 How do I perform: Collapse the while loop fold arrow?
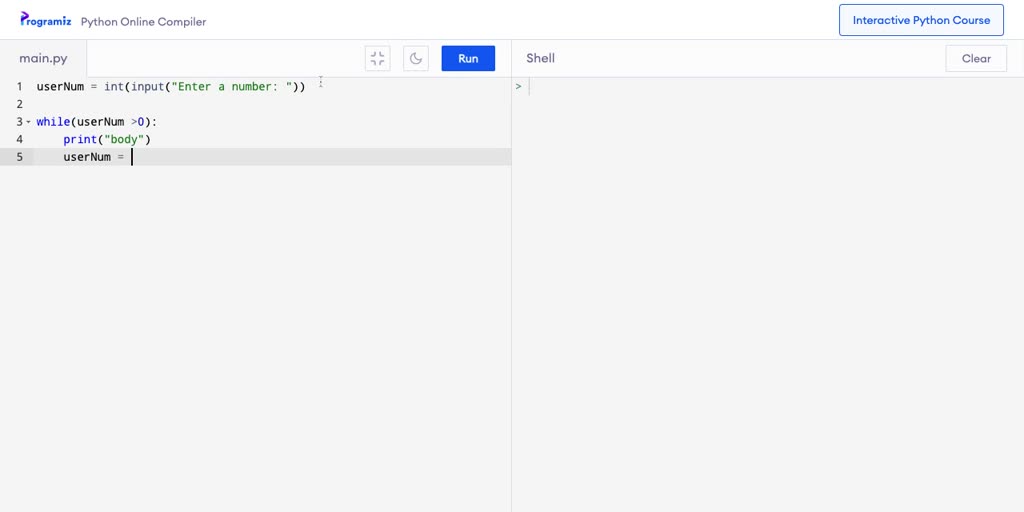[28, 122]
